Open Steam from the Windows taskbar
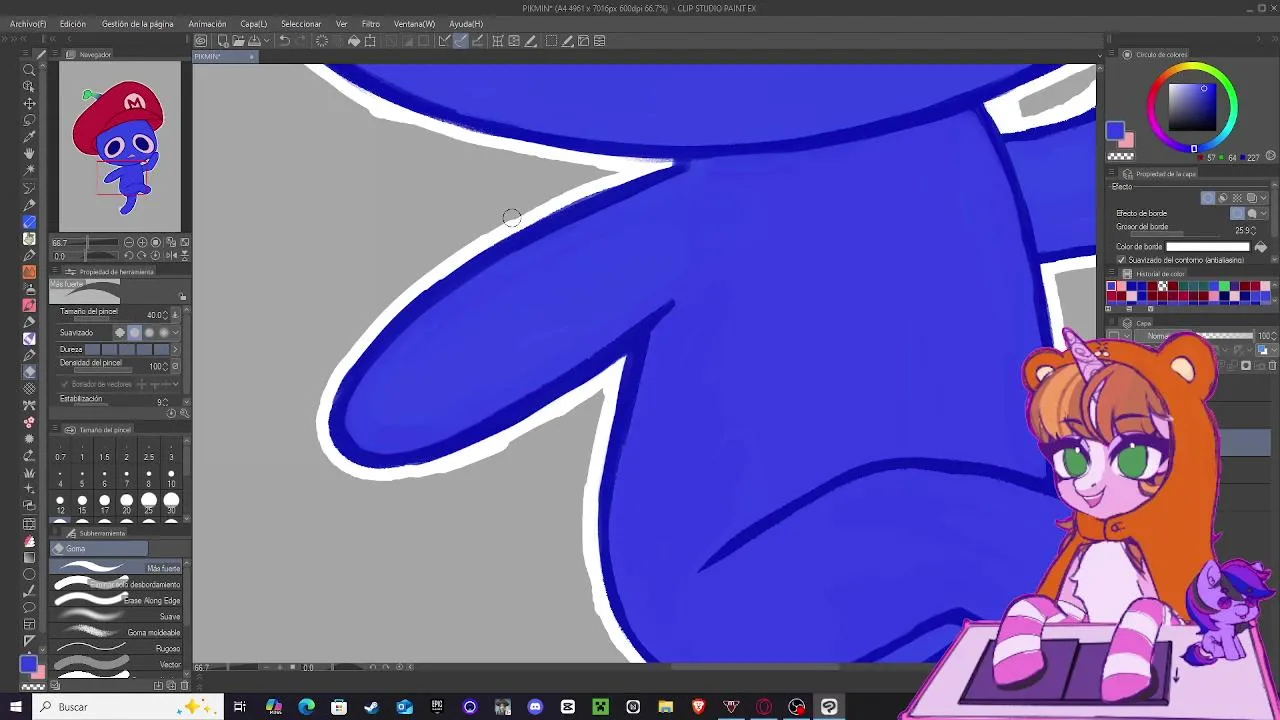 pos(371,707)
